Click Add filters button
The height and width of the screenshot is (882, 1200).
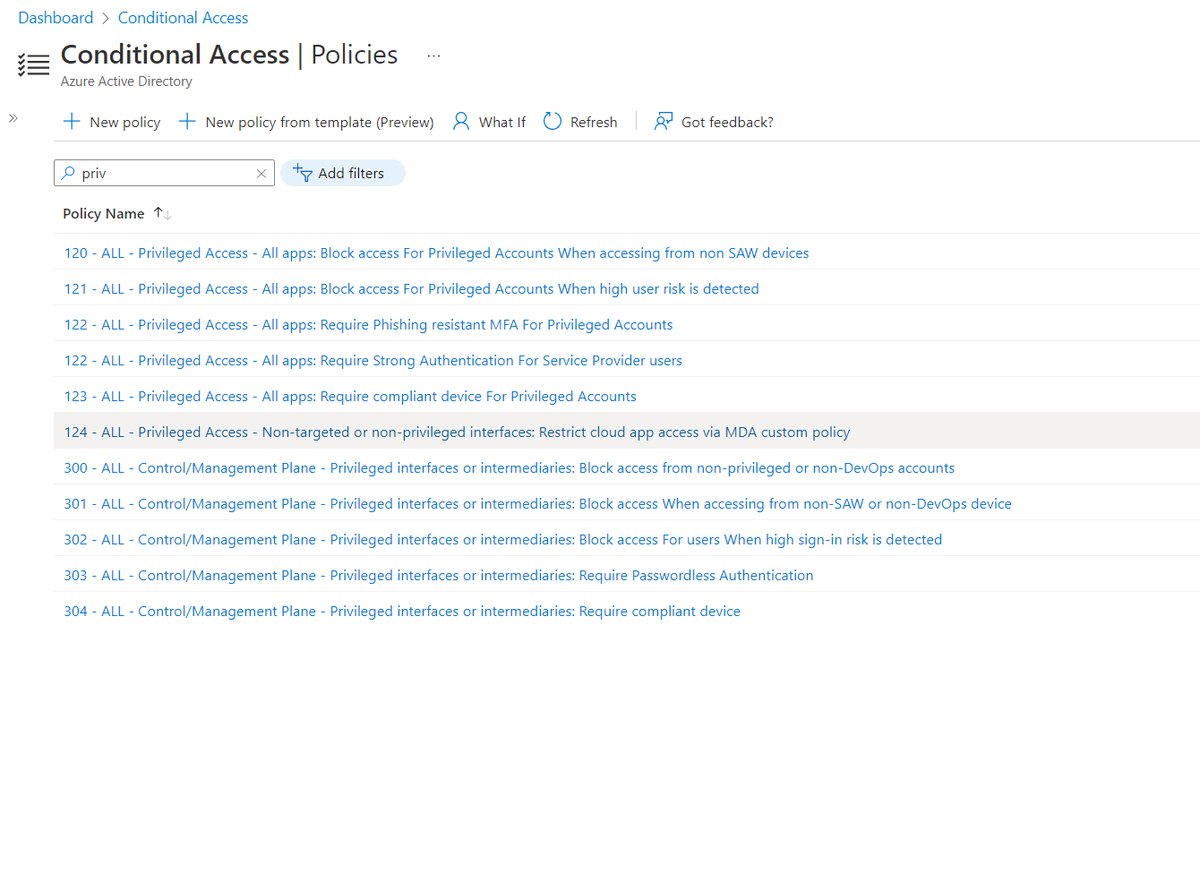[x=342, y=173]
